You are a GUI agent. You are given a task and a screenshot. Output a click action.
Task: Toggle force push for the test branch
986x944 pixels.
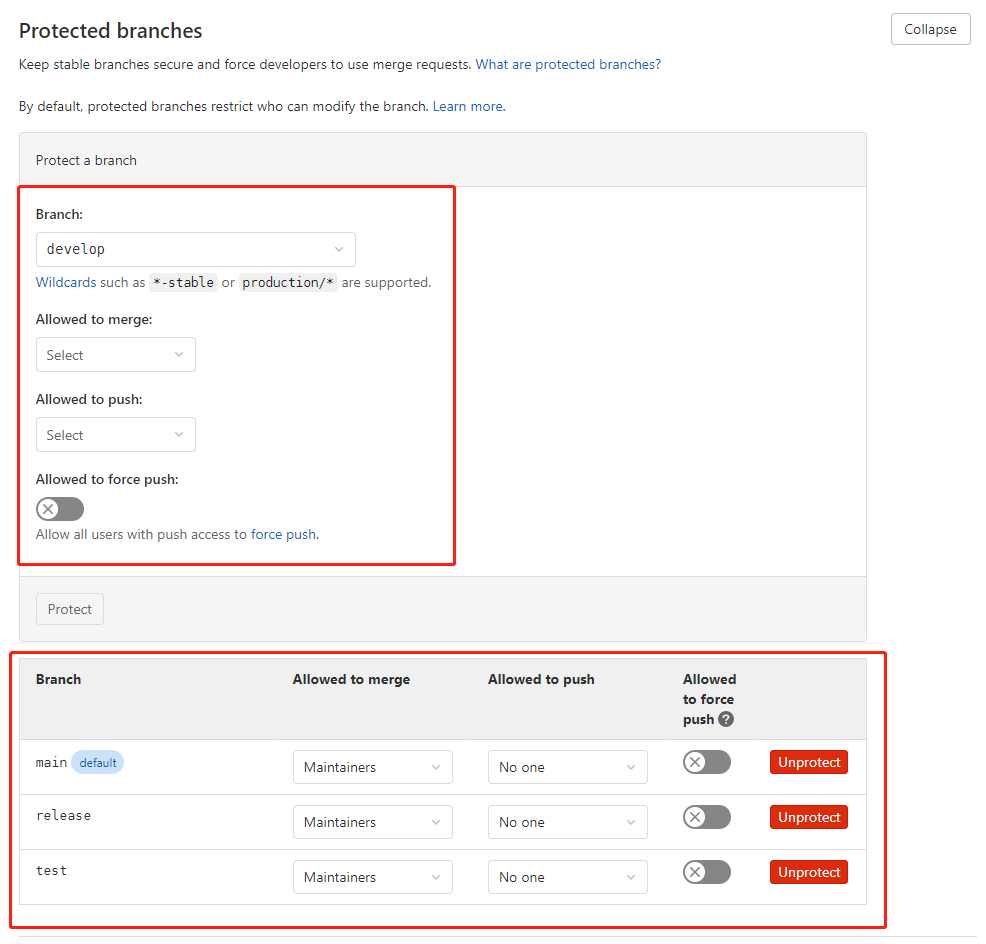[x=706, y=872]
